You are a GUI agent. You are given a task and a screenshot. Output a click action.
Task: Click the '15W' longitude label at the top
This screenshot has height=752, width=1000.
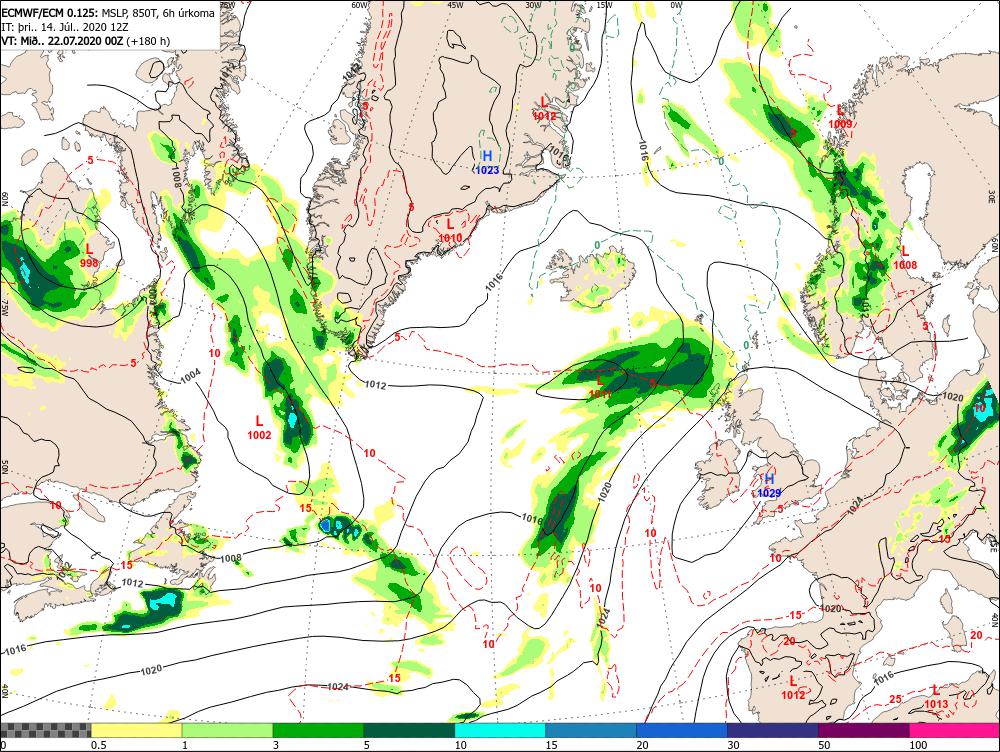604,4
